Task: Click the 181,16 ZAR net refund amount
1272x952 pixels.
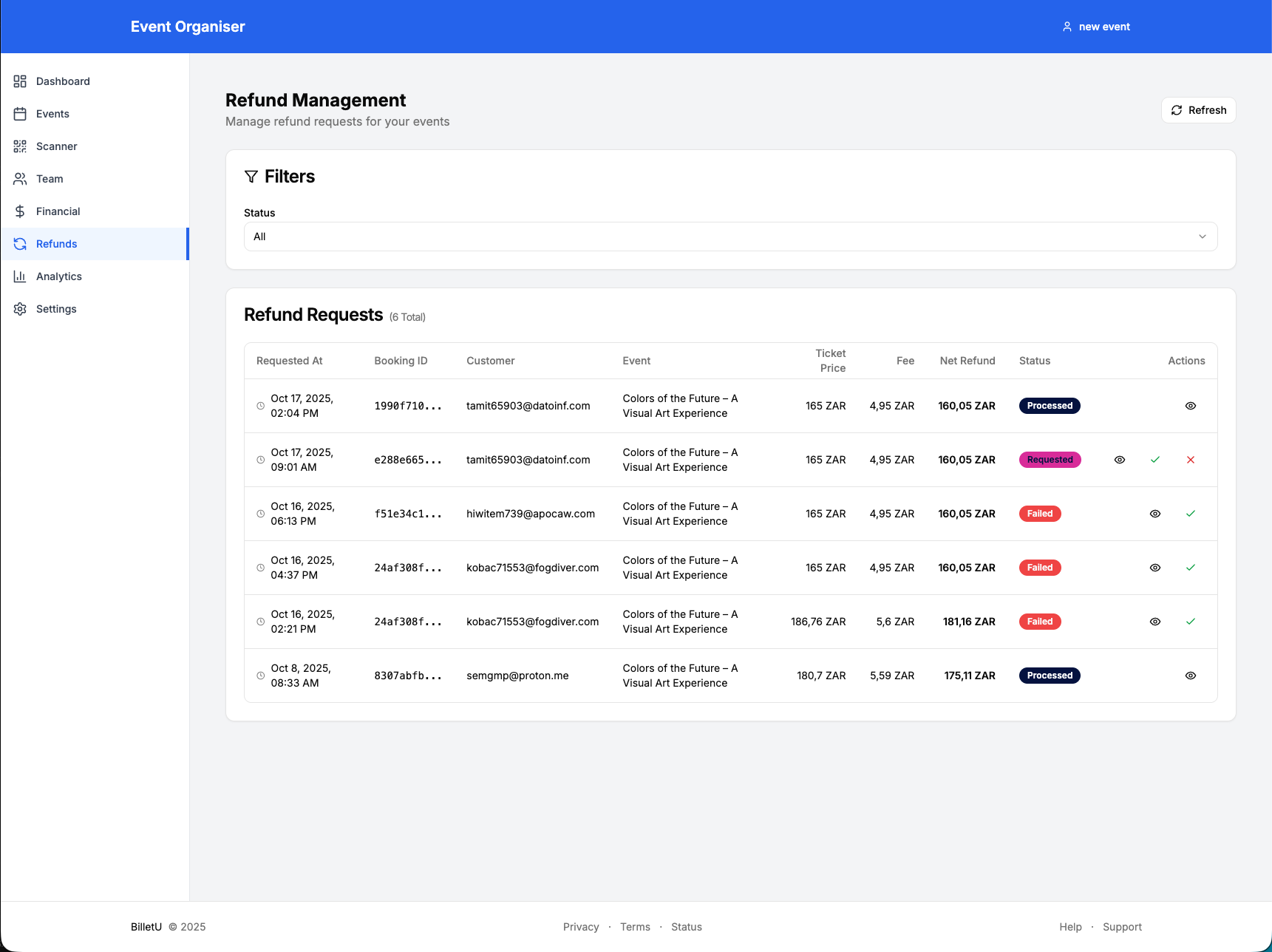Action: click(969, 622)
